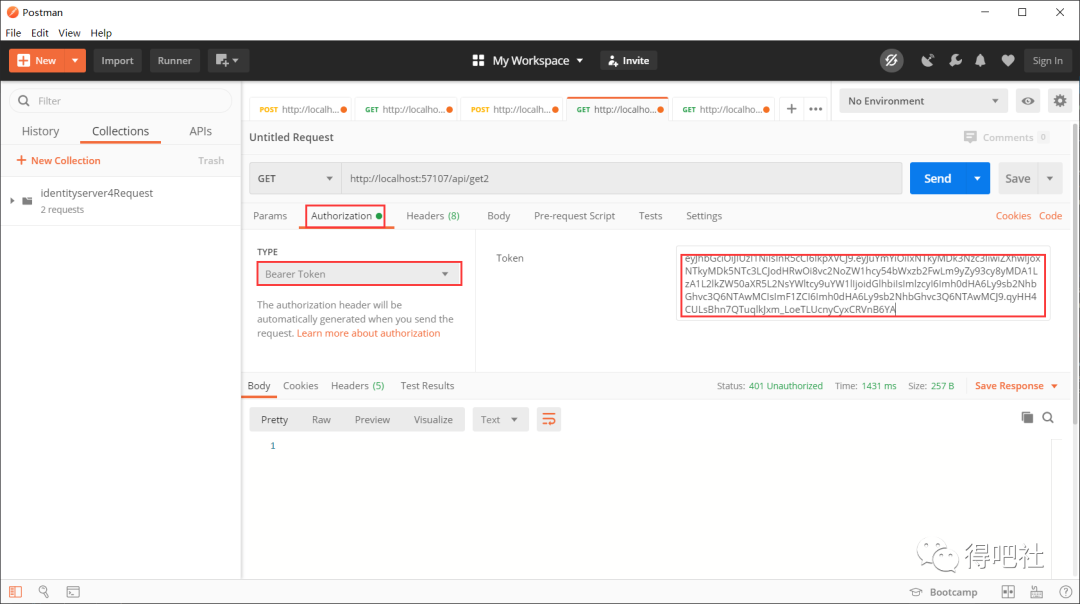The image size is (1080, 604).
Task: Open the Pre-request Script tab
Action: pos(574,216)
